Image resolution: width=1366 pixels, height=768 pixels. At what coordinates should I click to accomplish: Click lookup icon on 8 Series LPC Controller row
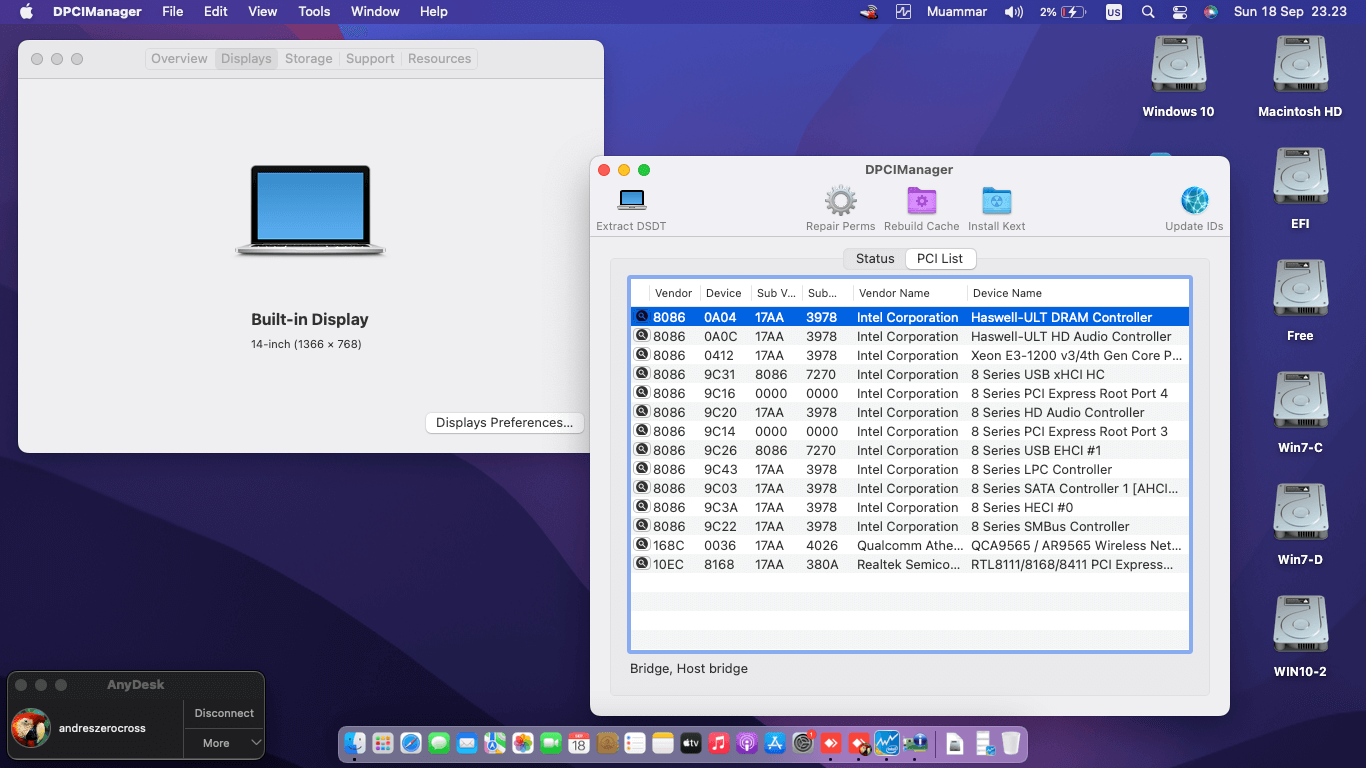point(642,469)
